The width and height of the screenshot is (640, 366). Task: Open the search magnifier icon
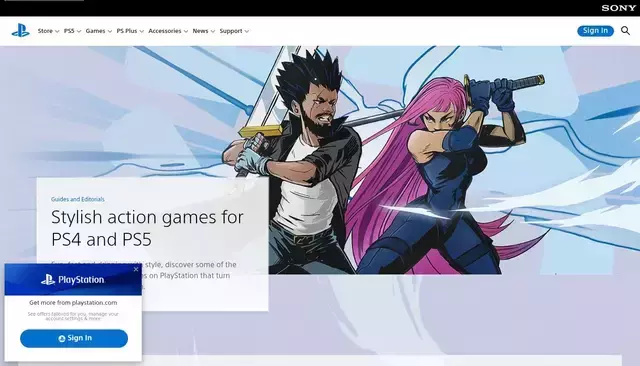tap(625, 31)
